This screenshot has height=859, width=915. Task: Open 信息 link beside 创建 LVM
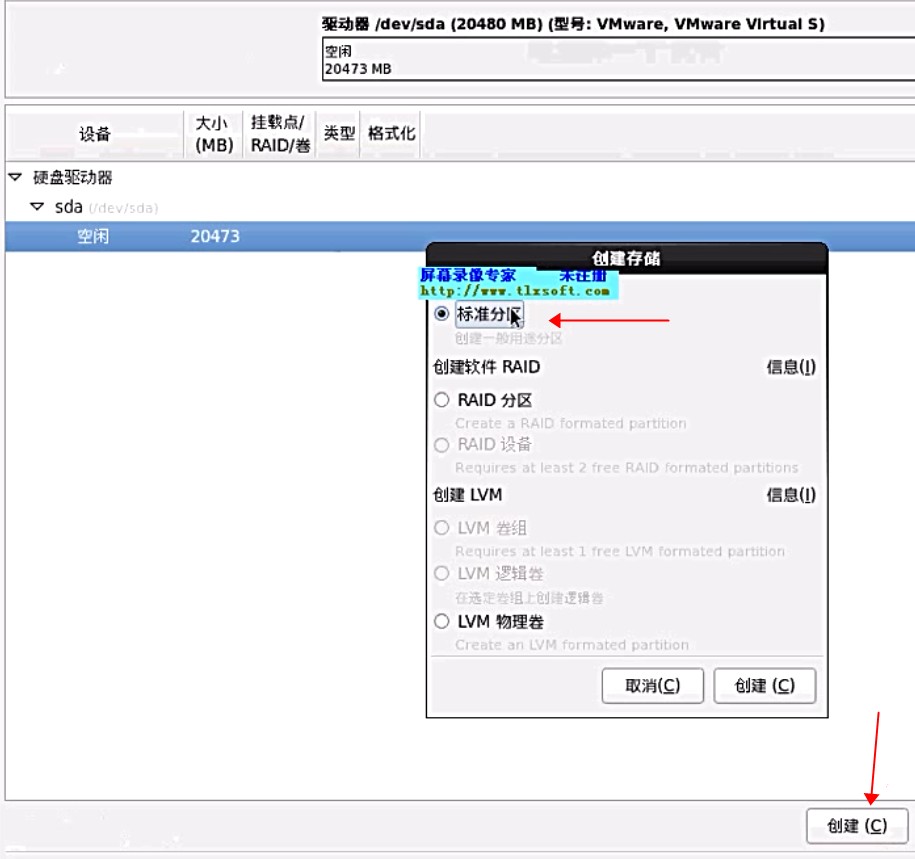[x=791, y=495]
